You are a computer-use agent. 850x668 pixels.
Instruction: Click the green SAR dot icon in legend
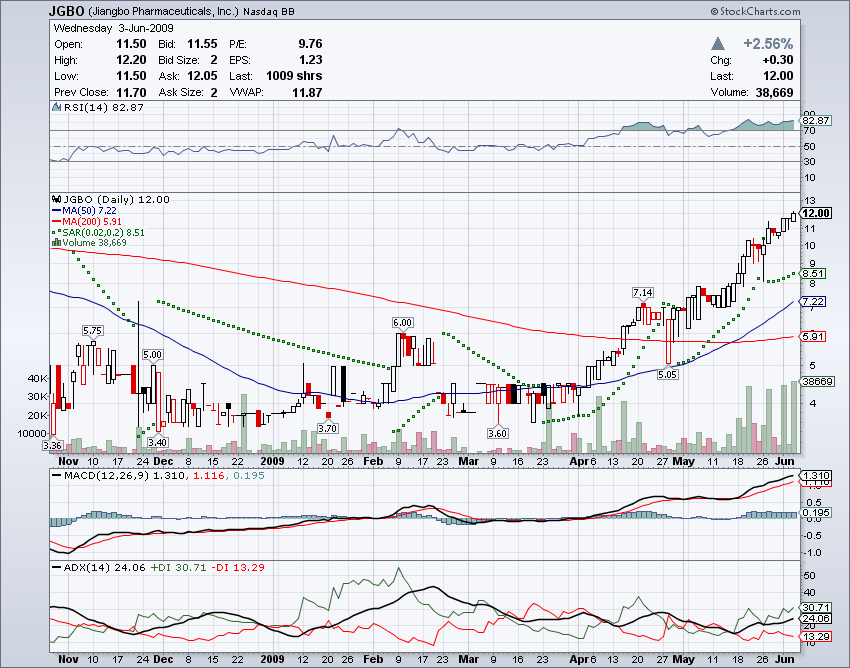(55, 232)
